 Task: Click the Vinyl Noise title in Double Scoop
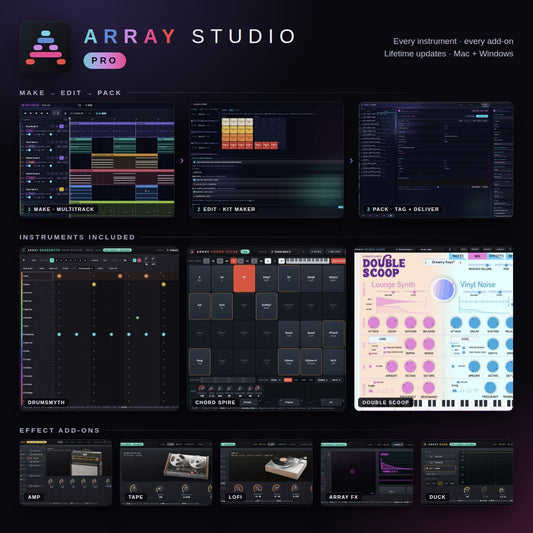[x=478, y=285]
